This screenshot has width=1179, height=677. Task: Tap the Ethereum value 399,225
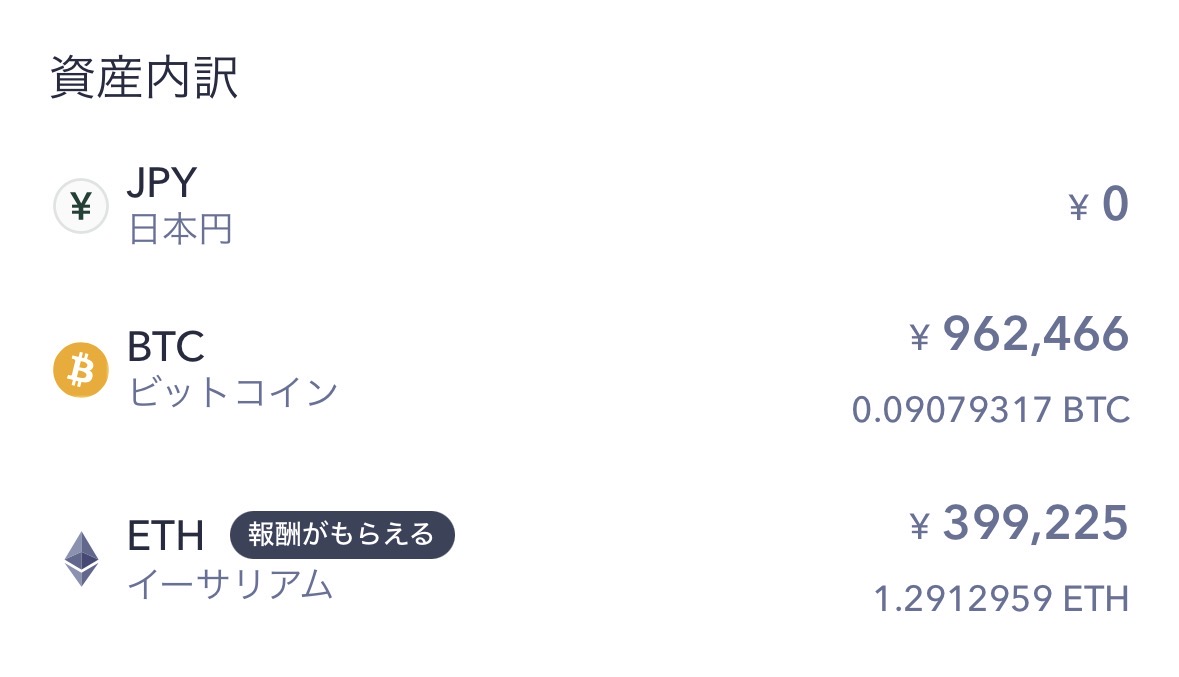[1035, 523]
